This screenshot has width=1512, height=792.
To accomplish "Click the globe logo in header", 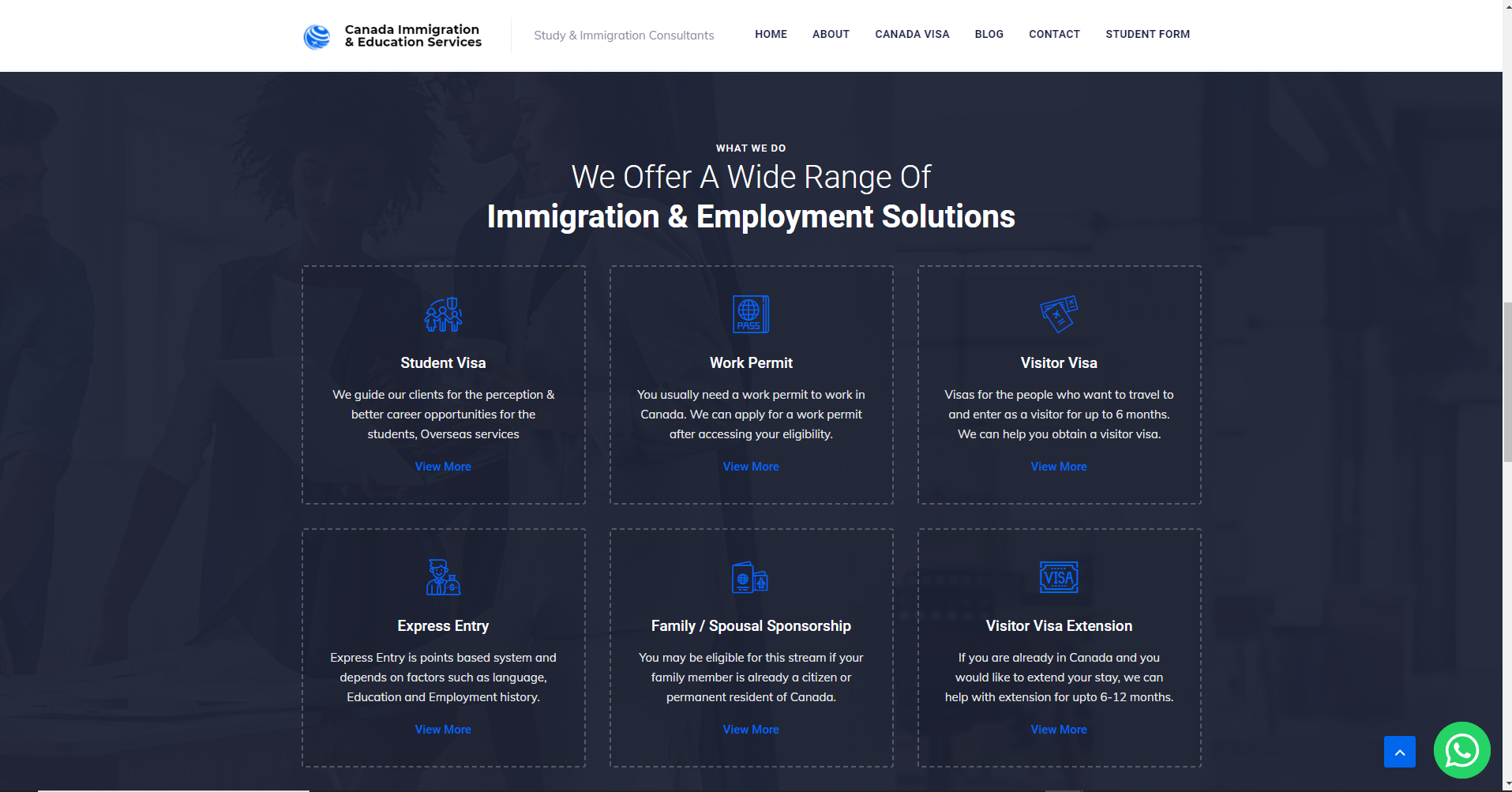I will [317, 36].
